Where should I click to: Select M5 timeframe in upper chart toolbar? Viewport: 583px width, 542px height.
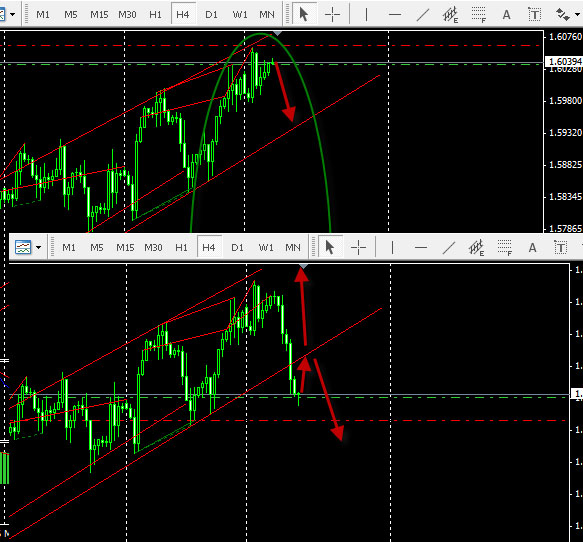tap(71, 14)
